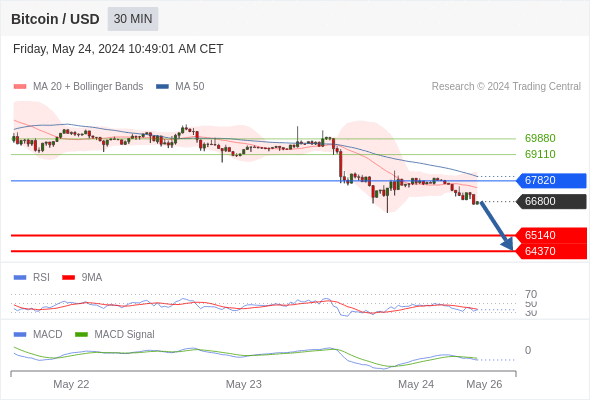Click the pink MA 20 legend swatch
Screen dimensions: 590x400
click(x=20, y=87)
